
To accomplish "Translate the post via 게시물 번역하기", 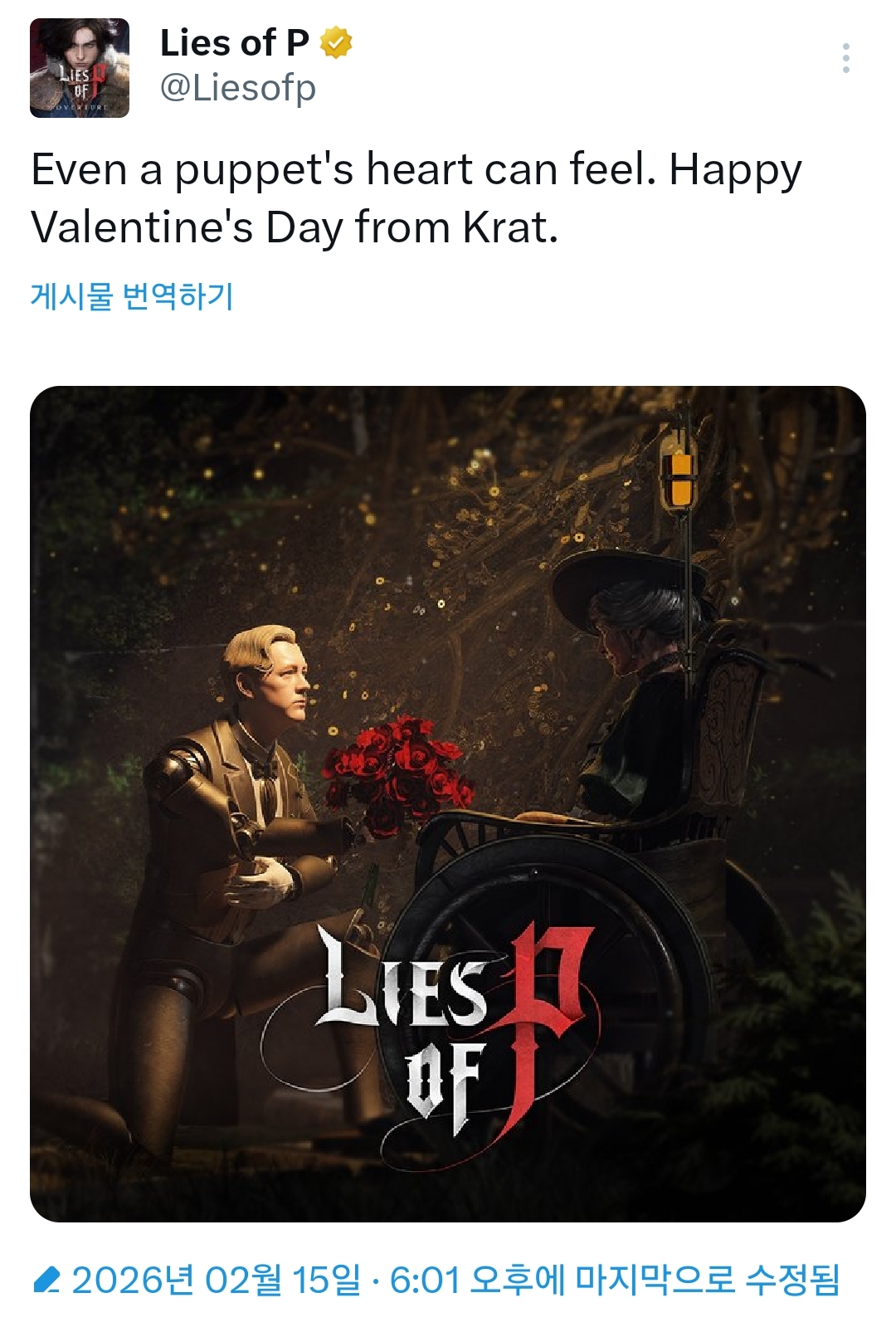I will (x=132, y=296).
